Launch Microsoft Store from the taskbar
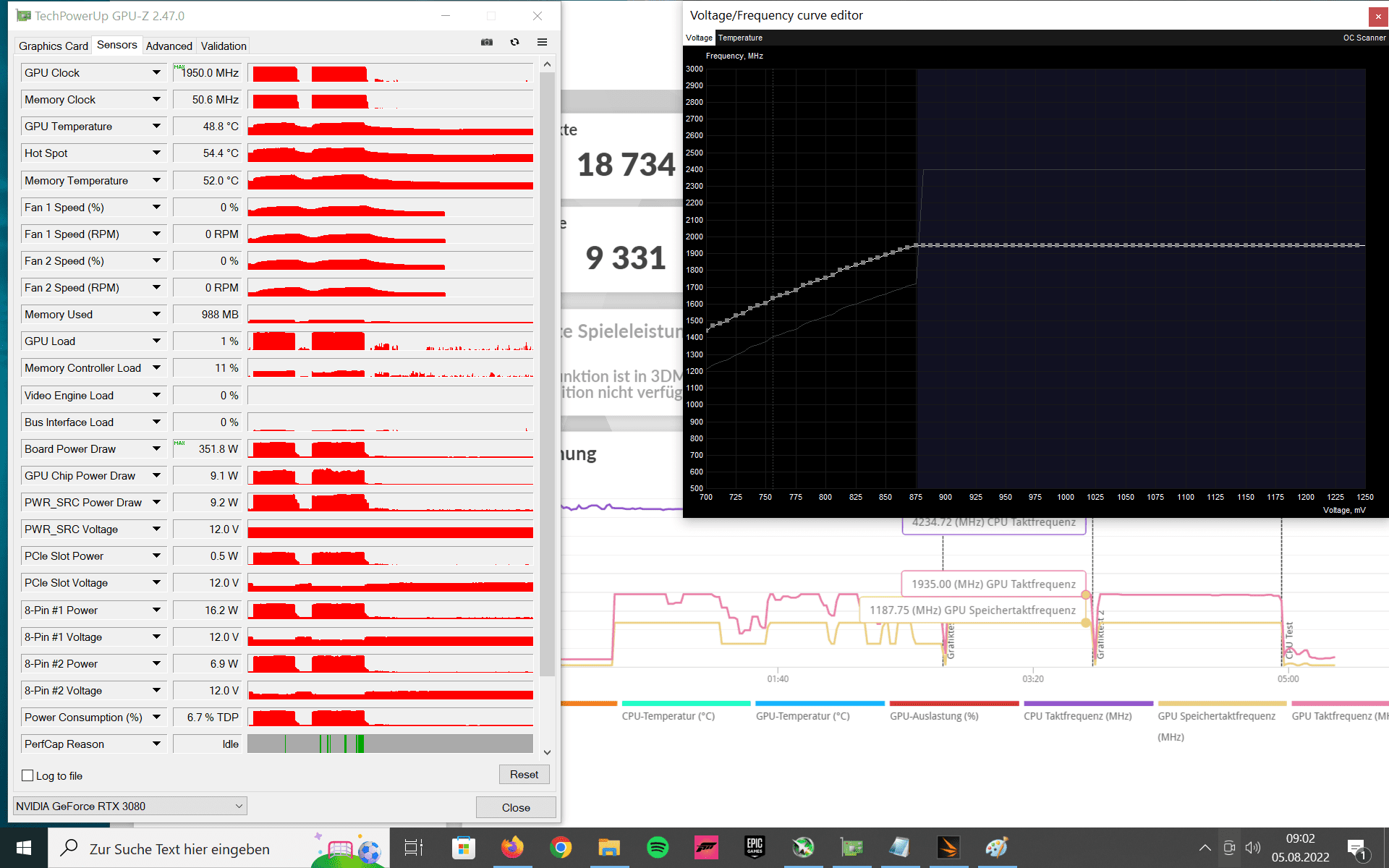The height and width of the screenshot is (868, 1389). coord(464,848)
